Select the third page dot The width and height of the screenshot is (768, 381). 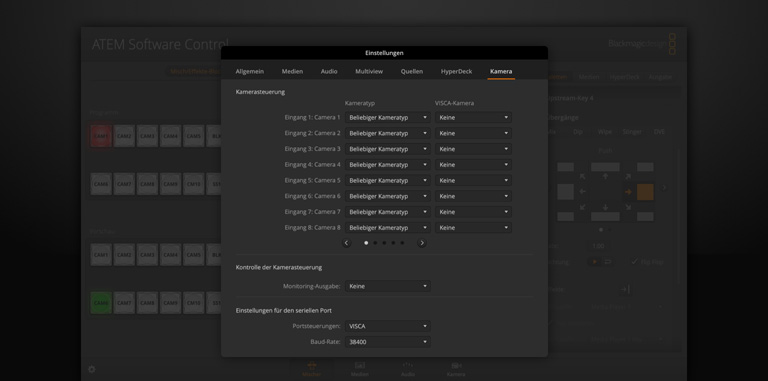(x=384, y=243)
